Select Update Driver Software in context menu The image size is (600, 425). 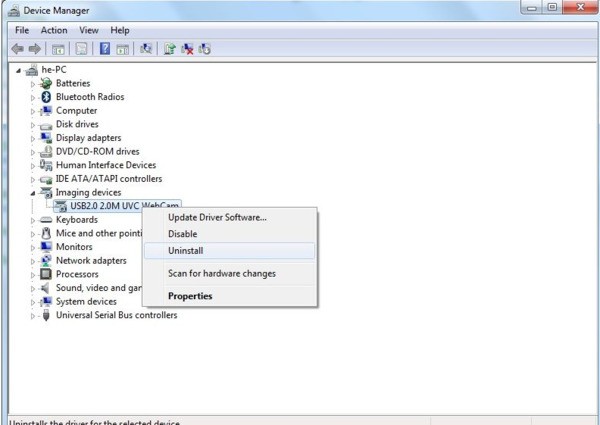(x=217, y=217)
